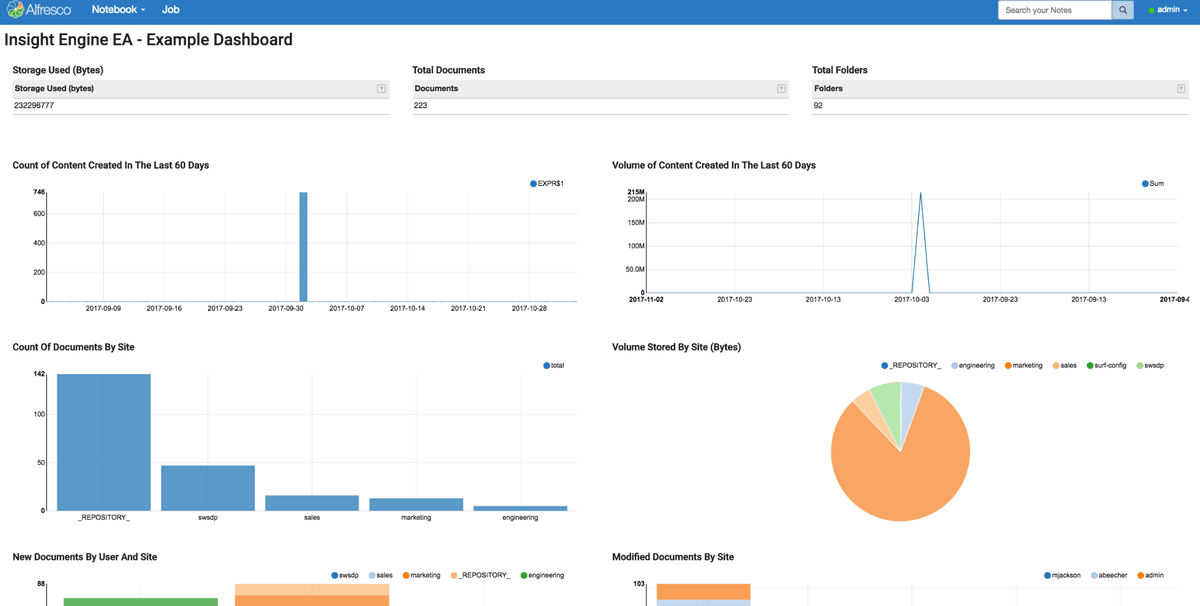Click the filter icon on Storage Used column
The image size is (1200, 606).
pyautogui.click(x=381, y=88)
